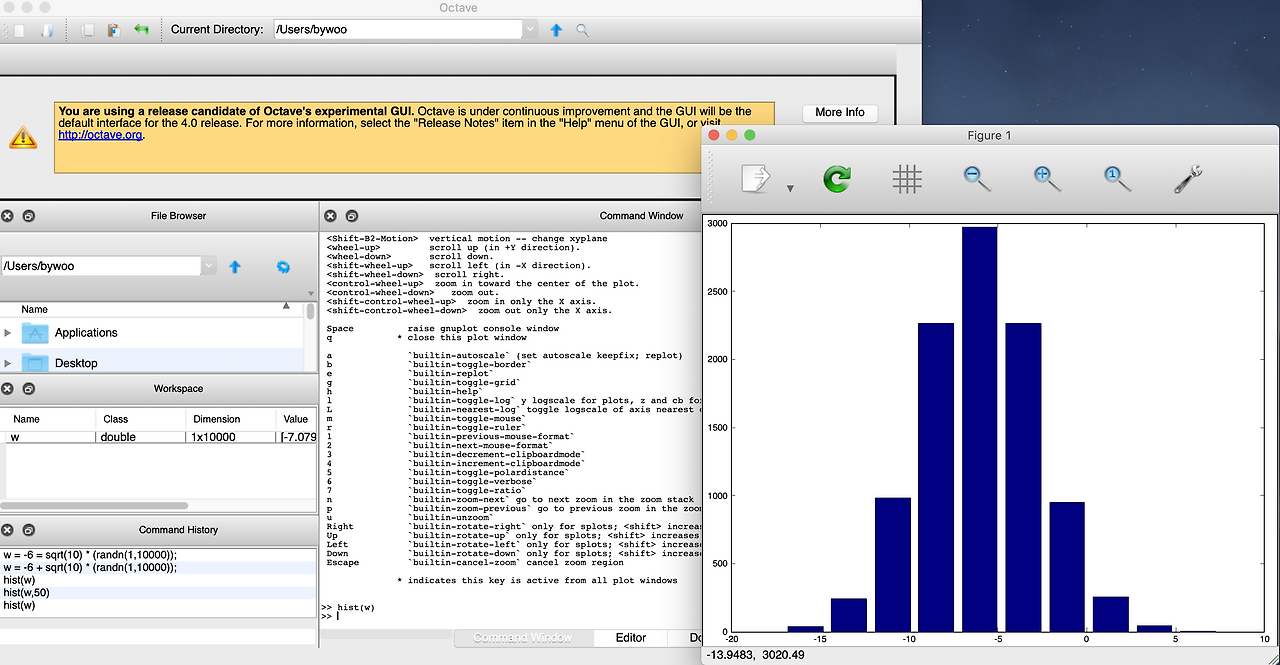Open the File Browser path dropdown

click(x=208, y=267)
